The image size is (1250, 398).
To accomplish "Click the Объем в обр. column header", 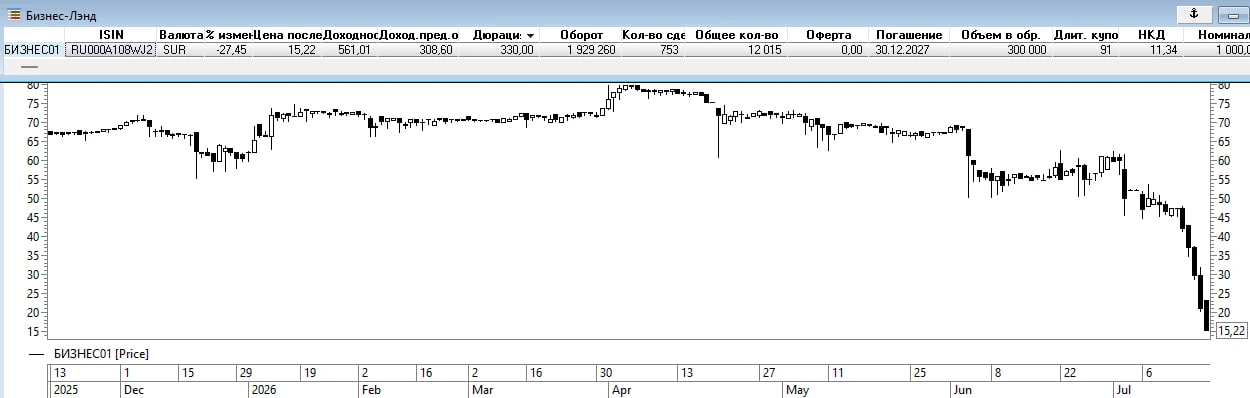I will 1002,34.
